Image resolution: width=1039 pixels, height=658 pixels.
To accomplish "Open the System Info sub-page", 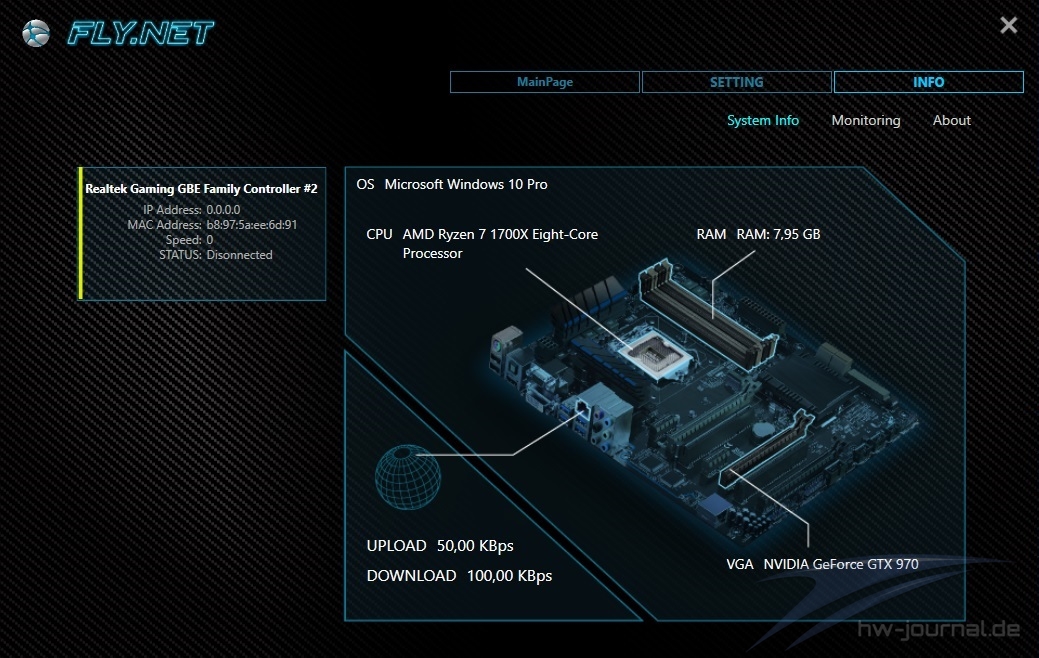I will (762, 120).
